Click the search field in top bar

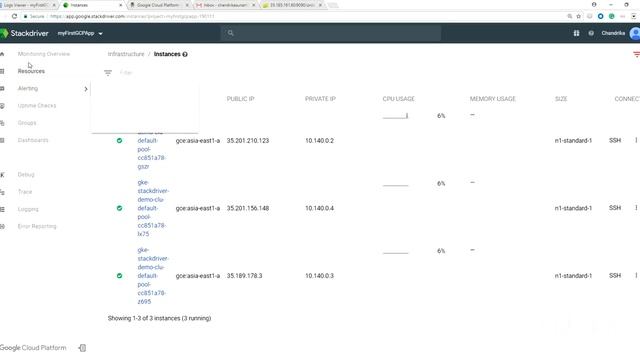(331, 33)
